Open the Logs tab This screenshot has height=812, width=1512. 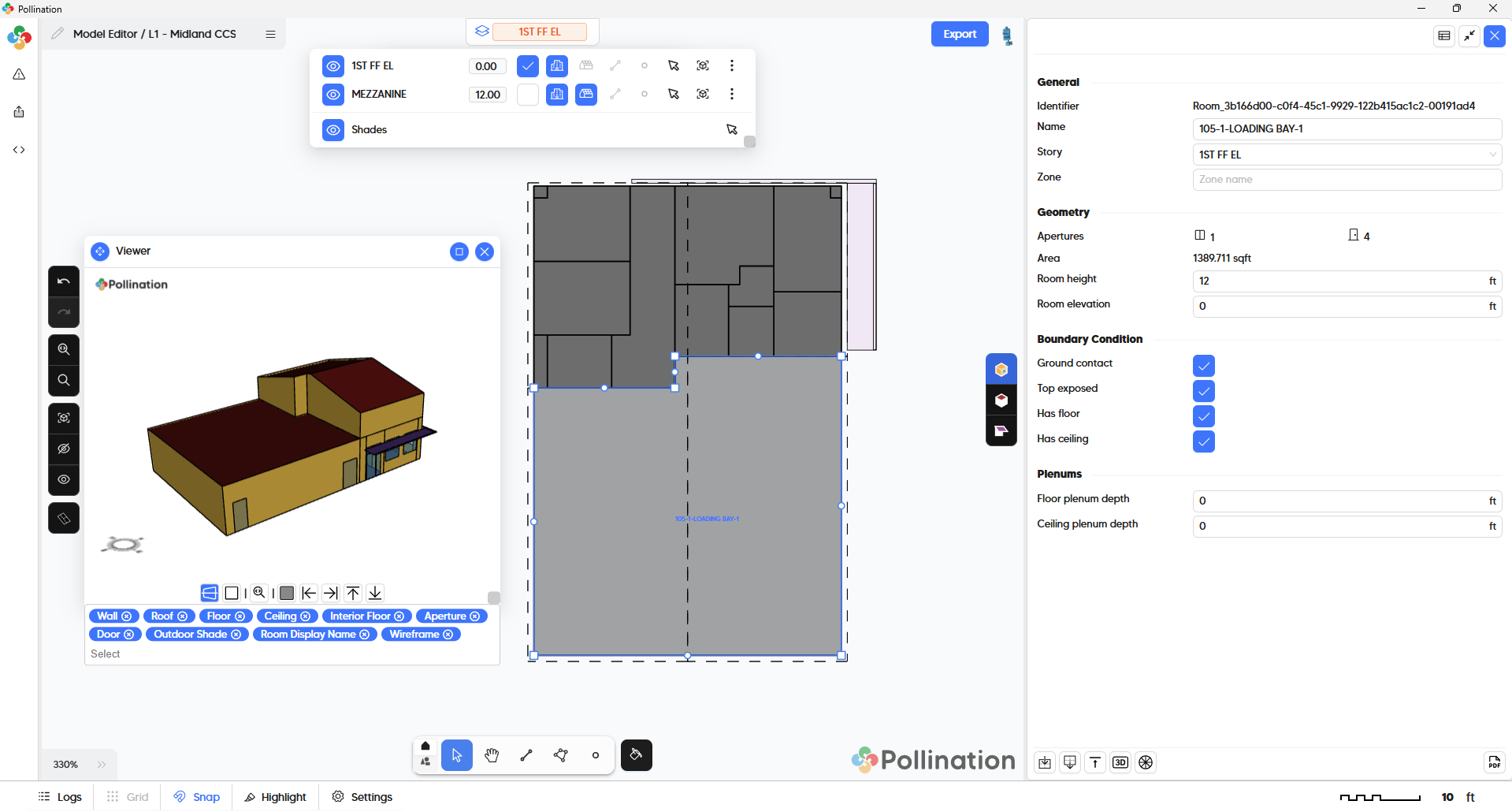click(61, 797)
